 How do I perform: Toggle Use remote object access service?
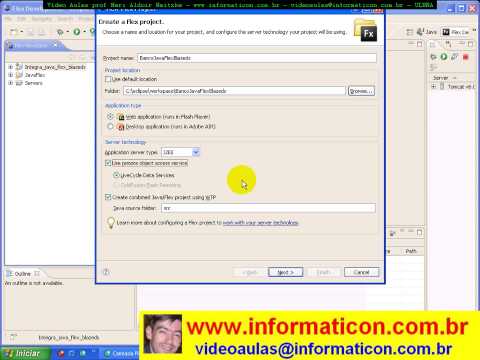point(108,163)
